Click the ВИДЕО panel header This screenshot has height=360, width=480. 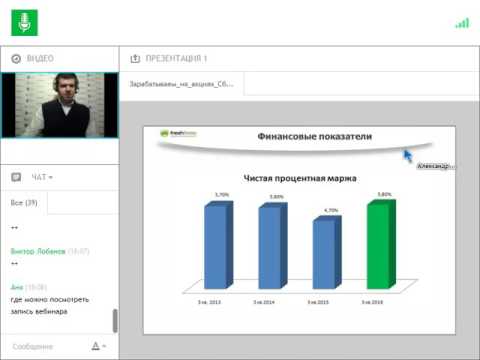coord(40,59)
